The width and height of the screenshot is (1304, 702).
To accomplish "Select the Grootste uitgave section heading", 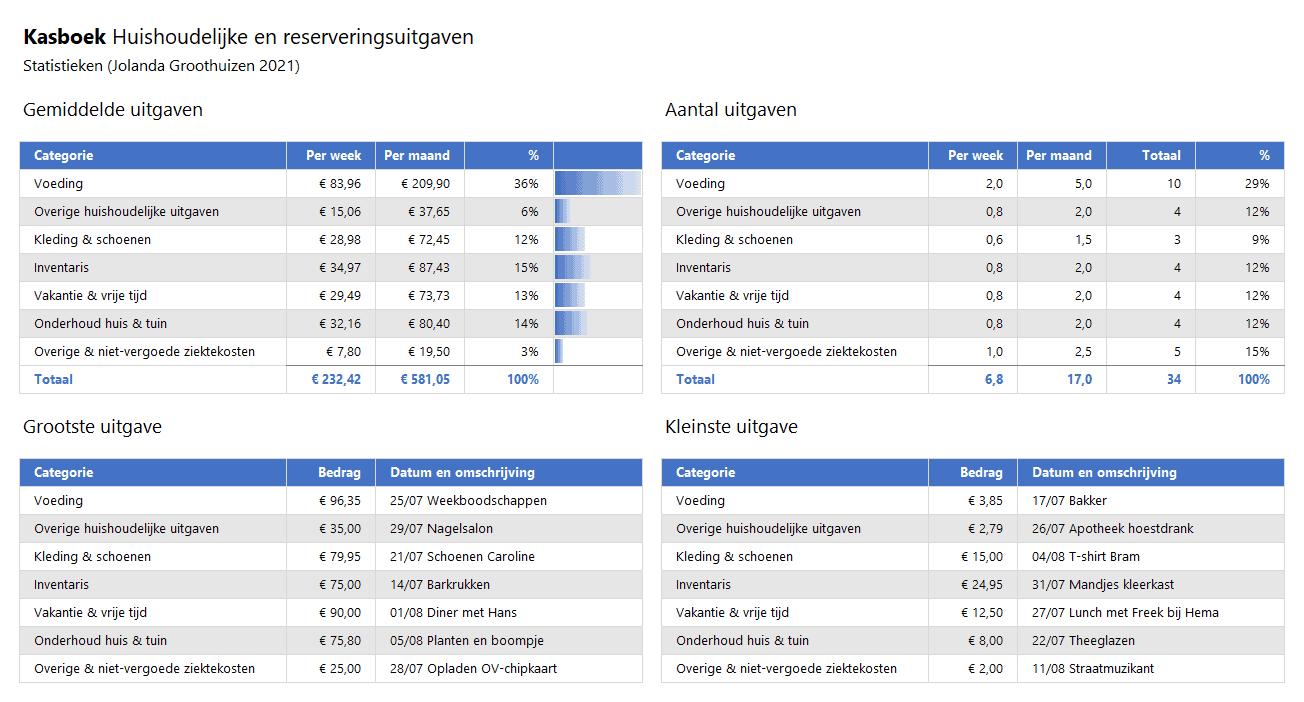I will (92, 427).
